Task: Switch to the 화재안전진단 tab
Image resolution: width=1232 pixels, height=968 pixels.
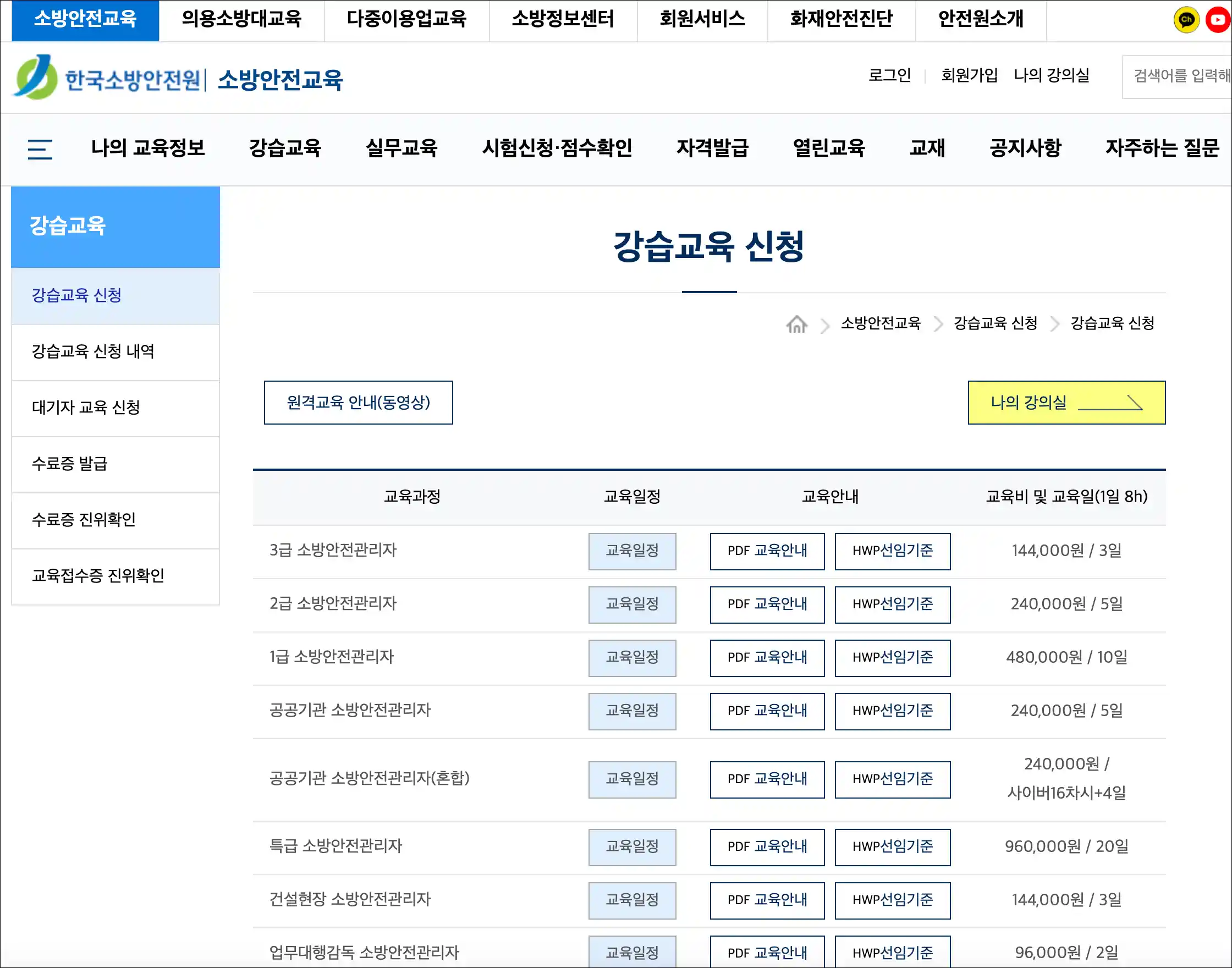Action: [841, 19]
